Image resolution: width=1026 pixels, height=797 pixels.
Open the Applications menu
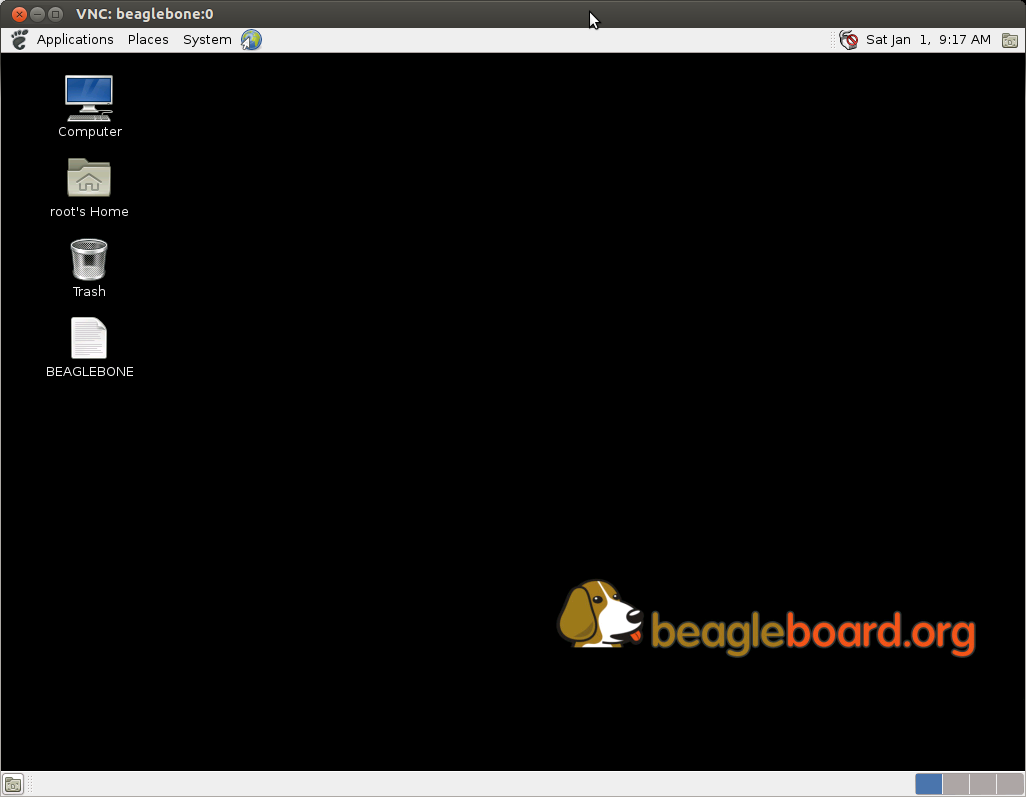point(75,40)
